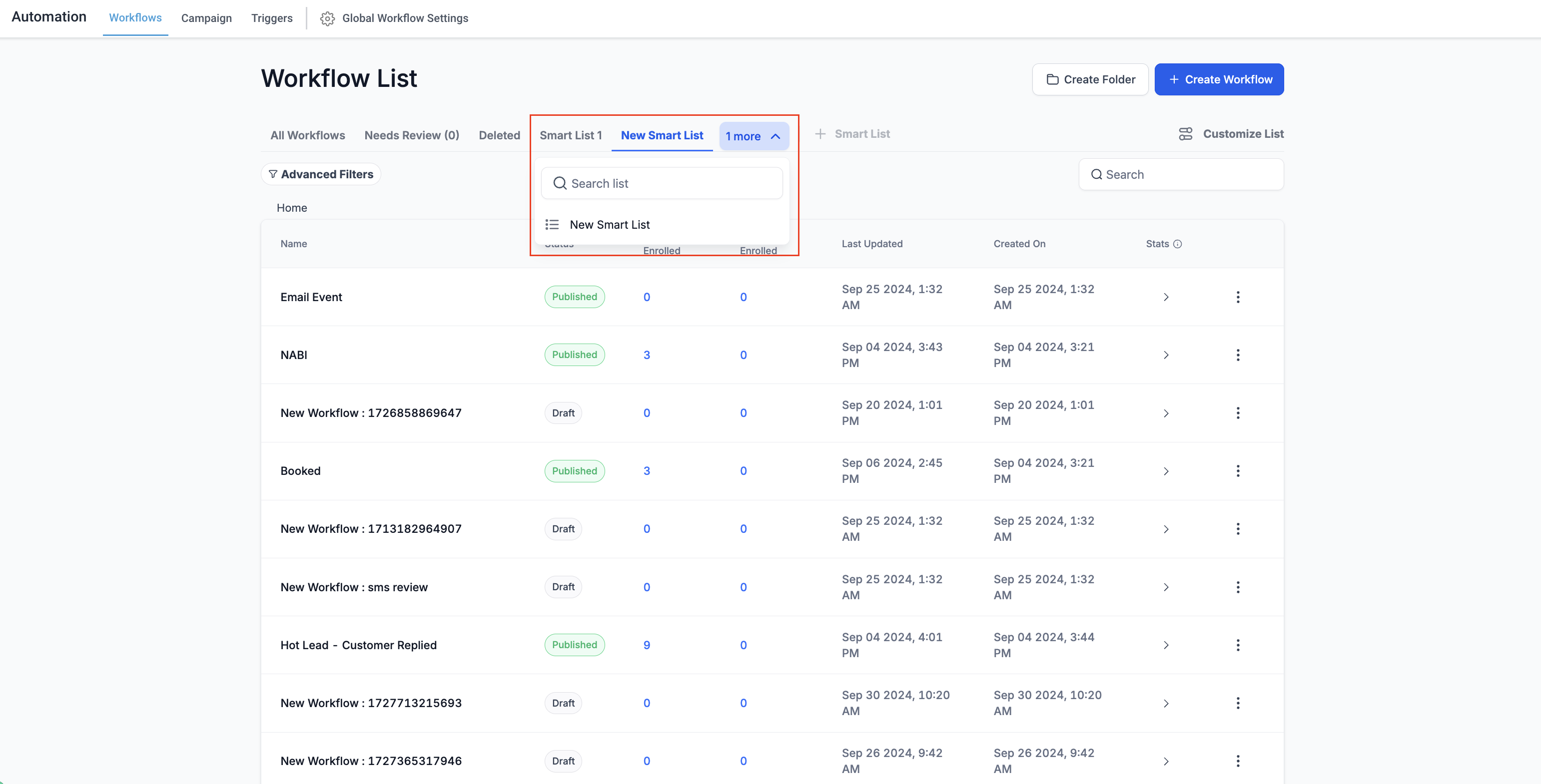Image resolution: width=1541 pixels, height=784 pixels.
Task: Click the Published badge on NABI row
Action: (574, 354)
